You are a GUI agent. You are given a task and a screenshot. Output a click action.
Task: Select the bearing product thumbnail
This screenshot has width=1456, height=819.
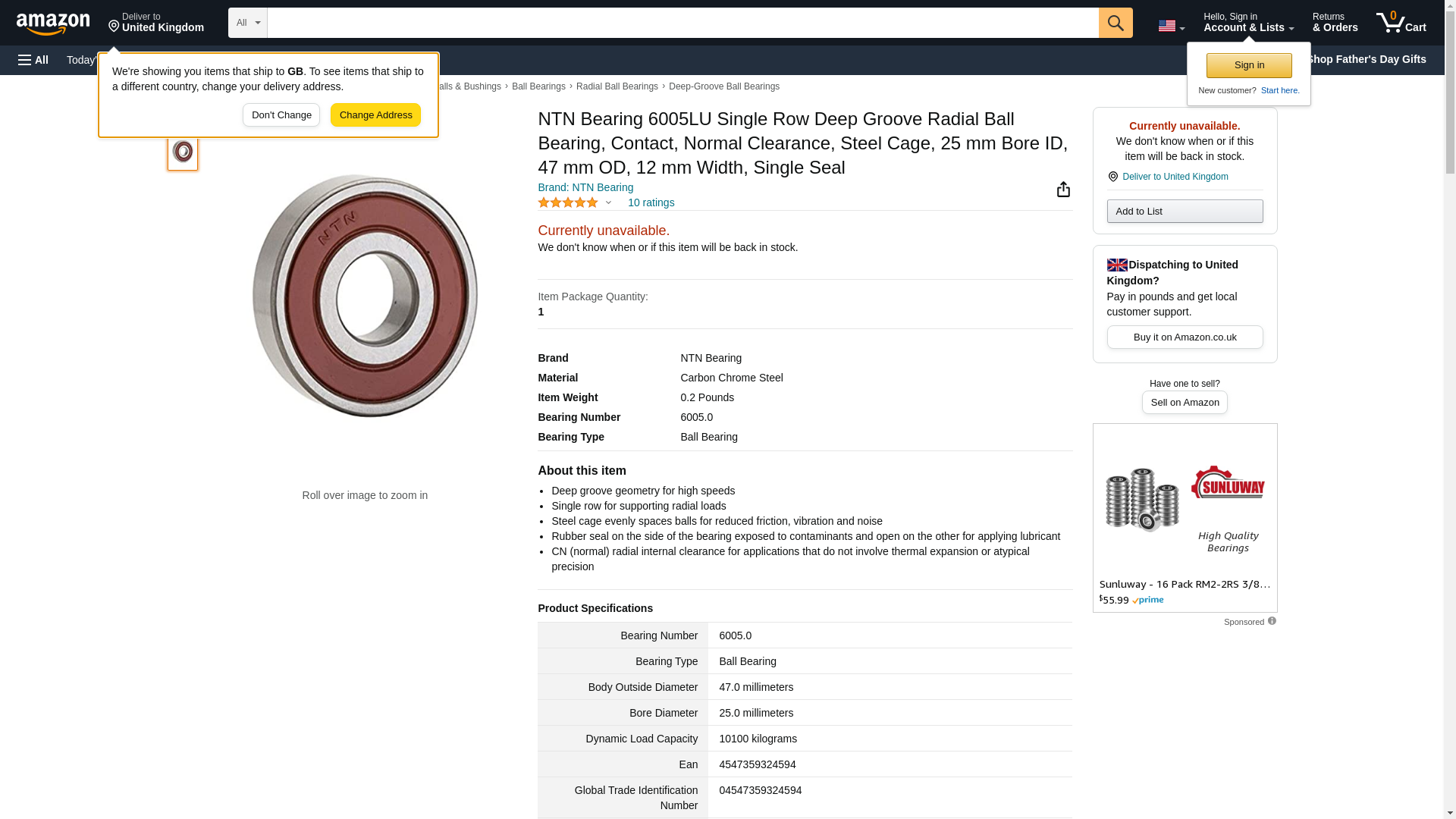(183, 152)
